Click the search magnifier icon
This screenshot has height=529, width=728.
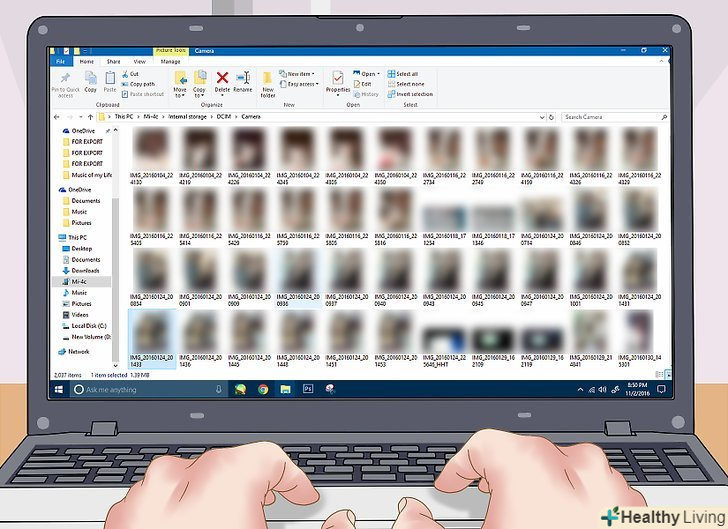click(x=664, y=117)
